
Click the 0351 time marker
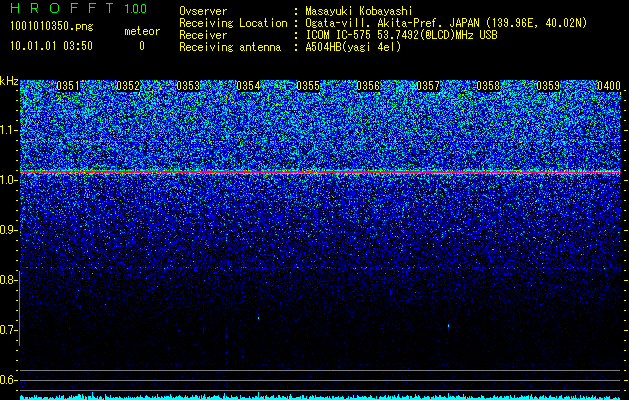pyautogui.click(x=68, y=86)
